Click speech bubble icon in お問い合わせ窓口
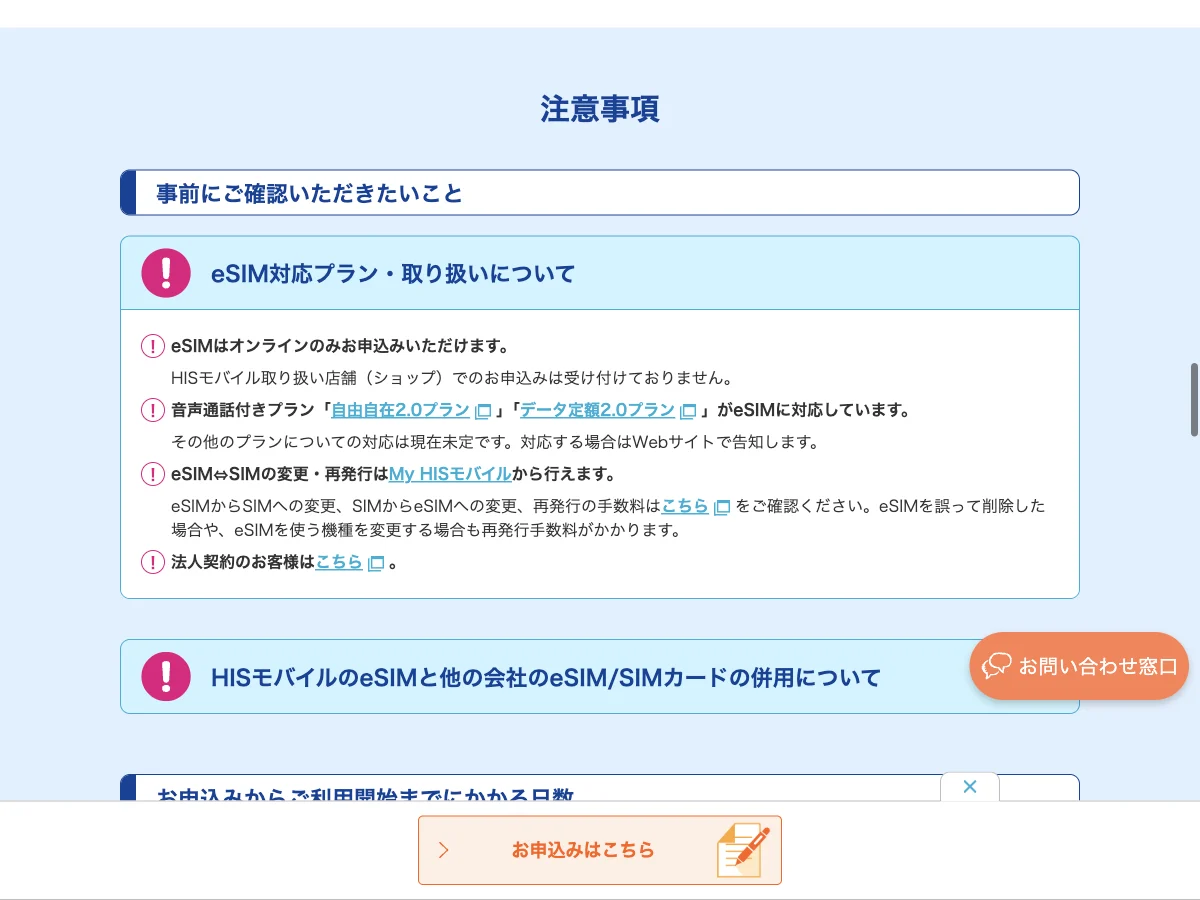The image size is (1200, 900). pyautogui.click(x=997, y=666)
